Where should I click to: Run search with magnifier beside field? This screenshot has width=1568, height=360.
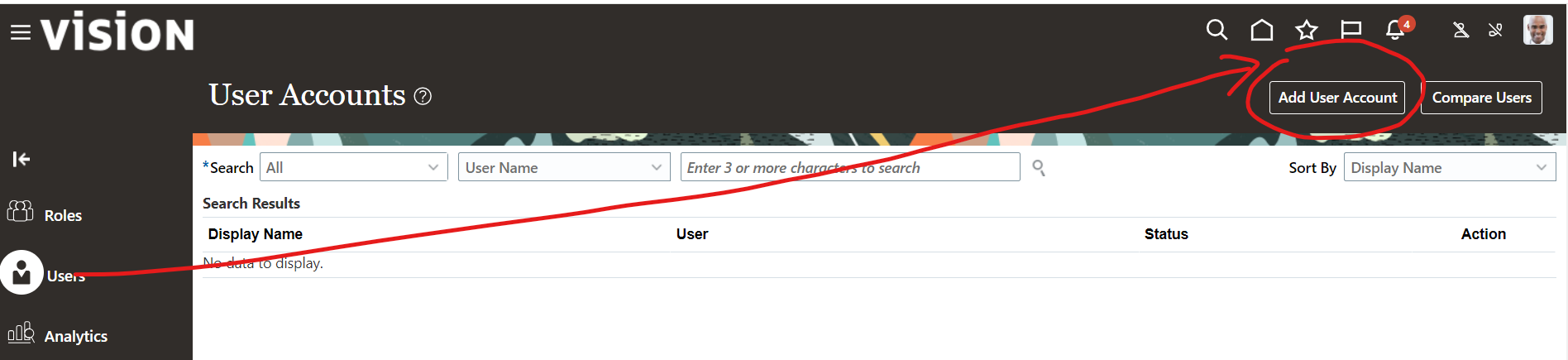coord(1039,168)
